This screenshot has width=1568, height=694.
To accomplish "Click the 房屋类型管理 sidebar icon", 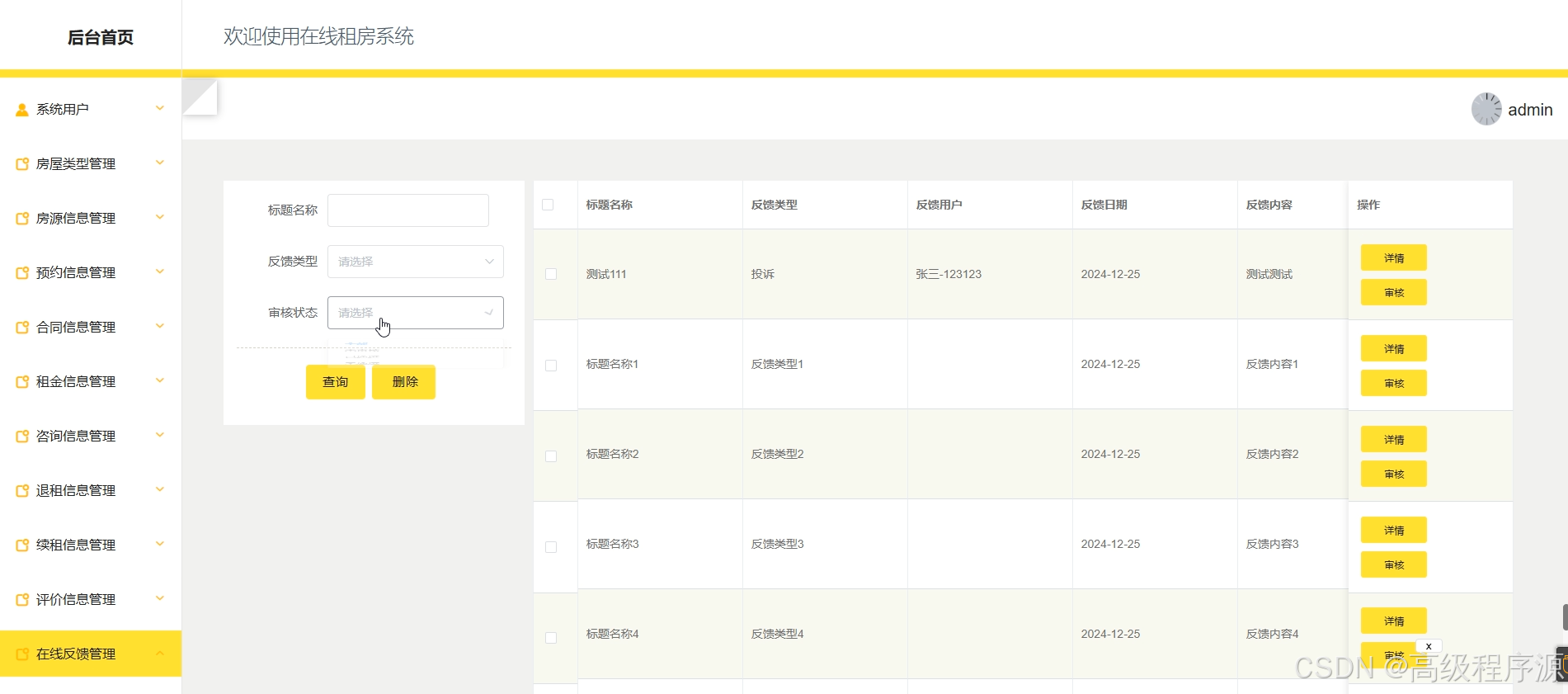I will tap(22, 164).
